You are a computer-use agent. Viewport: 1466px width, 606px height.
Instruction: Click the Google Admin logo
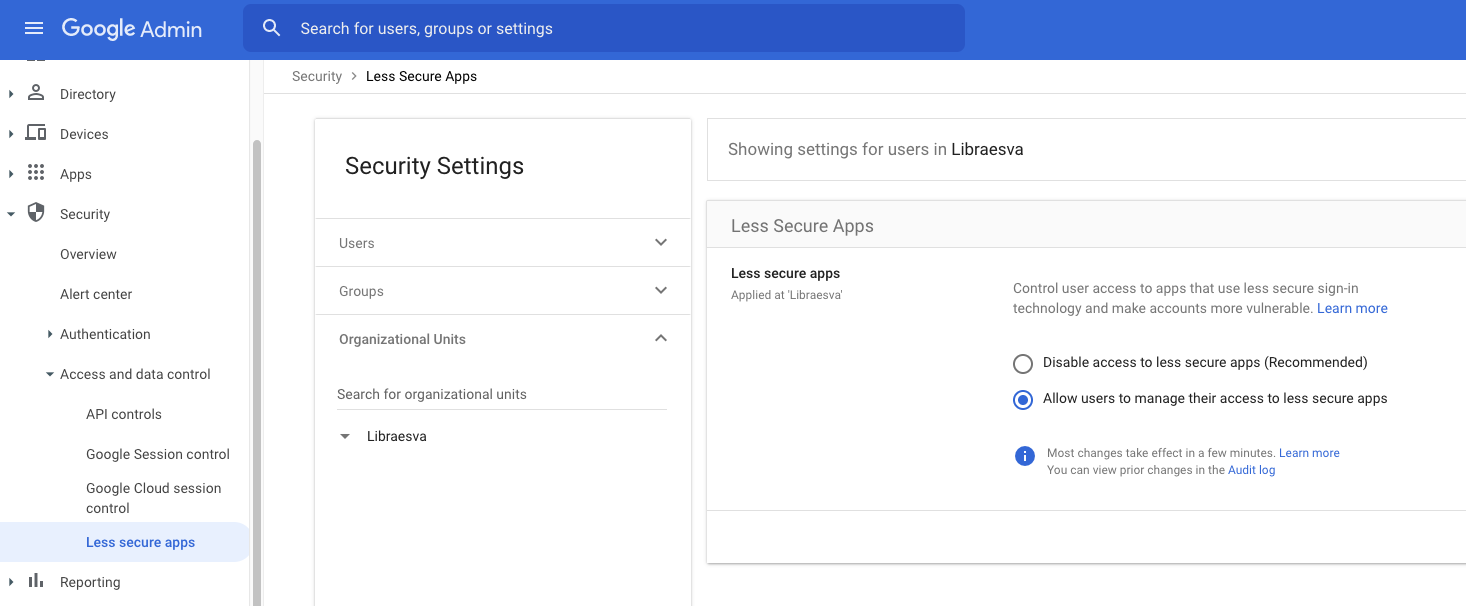point(132,29)
